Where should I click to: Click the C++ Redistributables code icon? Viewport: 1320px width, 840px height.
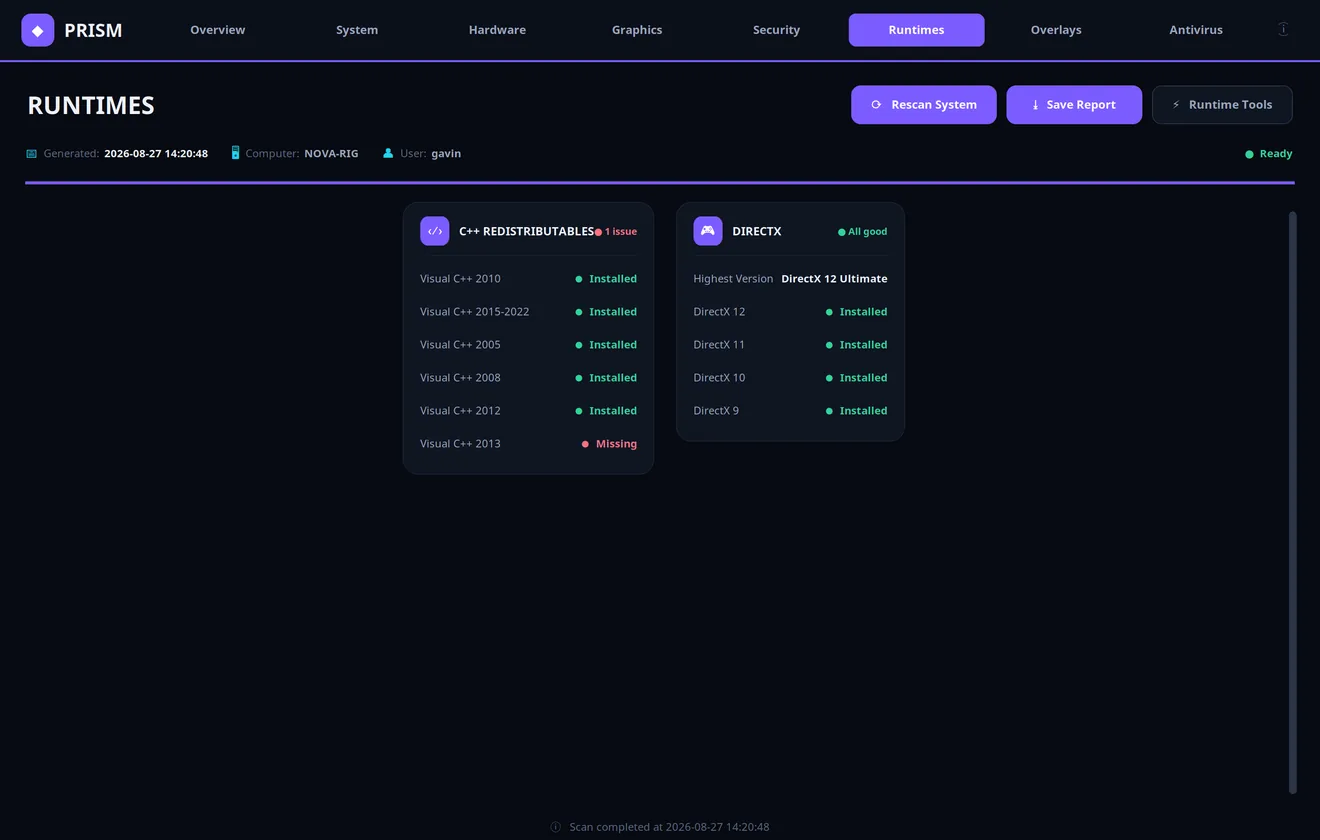(435, 231)
